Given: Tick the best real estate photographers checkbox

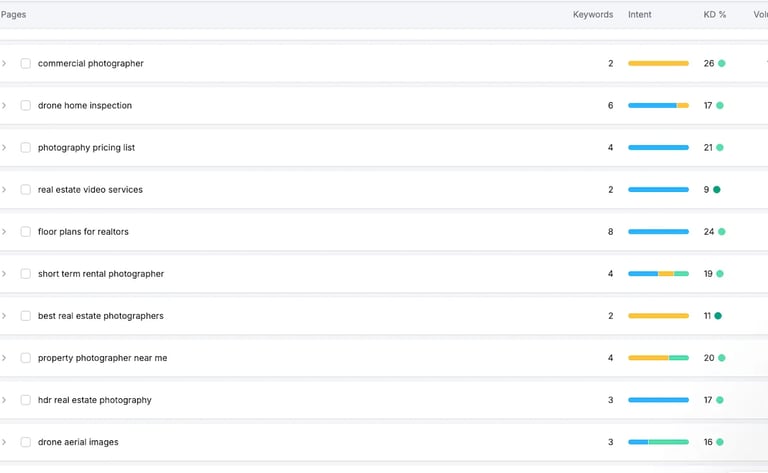Looking at the screenshot, I should click(x=25, y=316).
